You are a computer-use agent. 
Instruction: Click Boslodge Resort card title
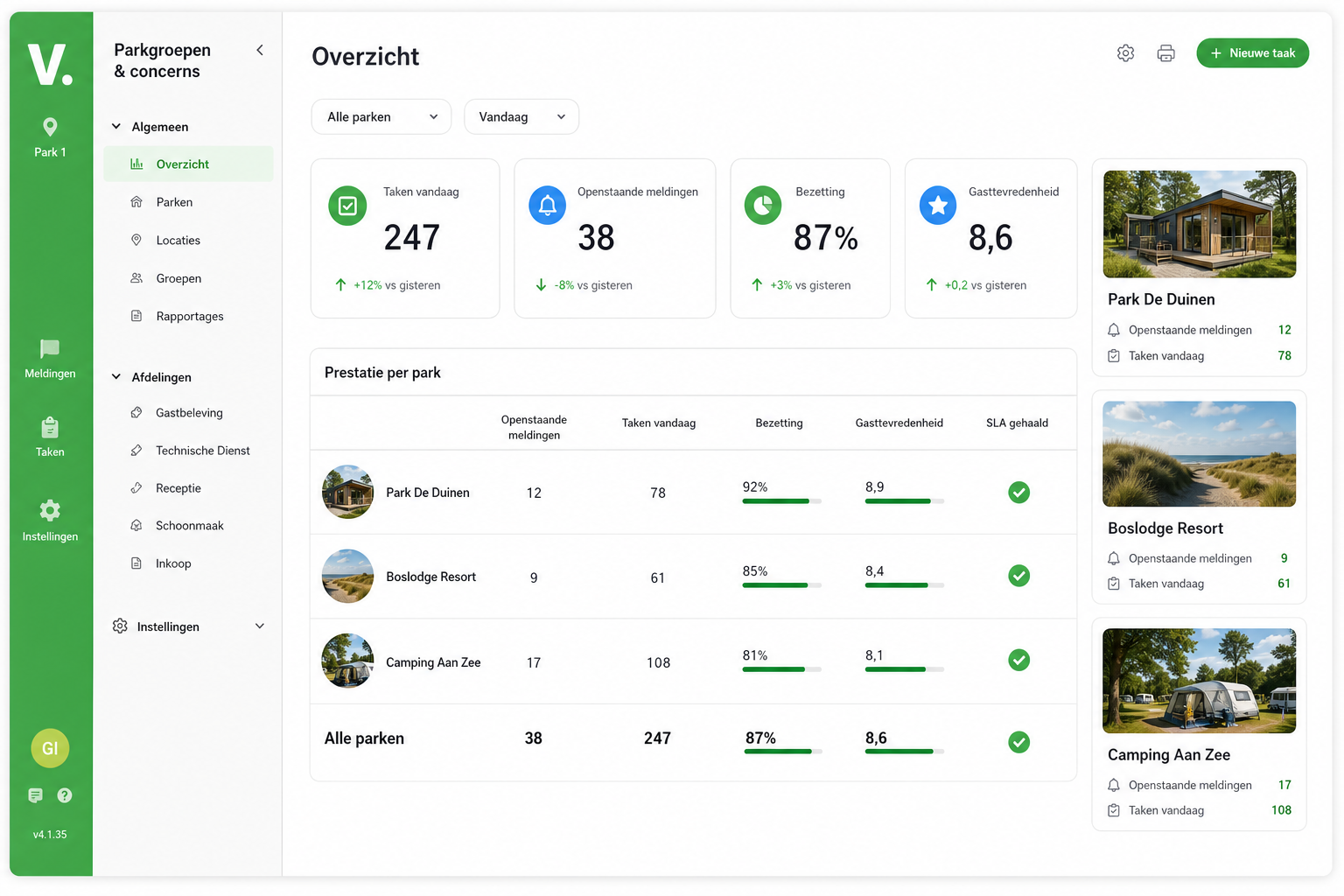1165,528
